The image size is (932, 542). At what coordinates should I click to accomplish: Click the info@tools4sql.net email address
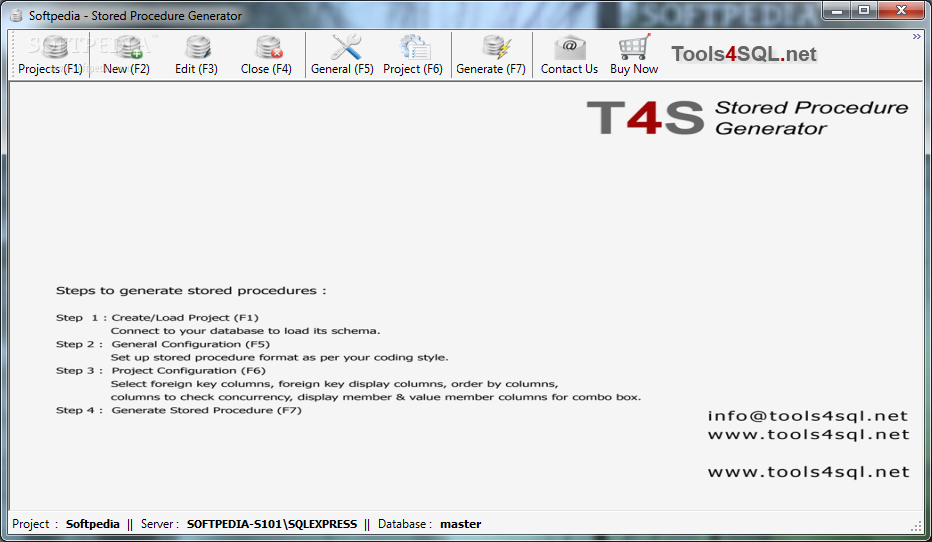point(808,415)
